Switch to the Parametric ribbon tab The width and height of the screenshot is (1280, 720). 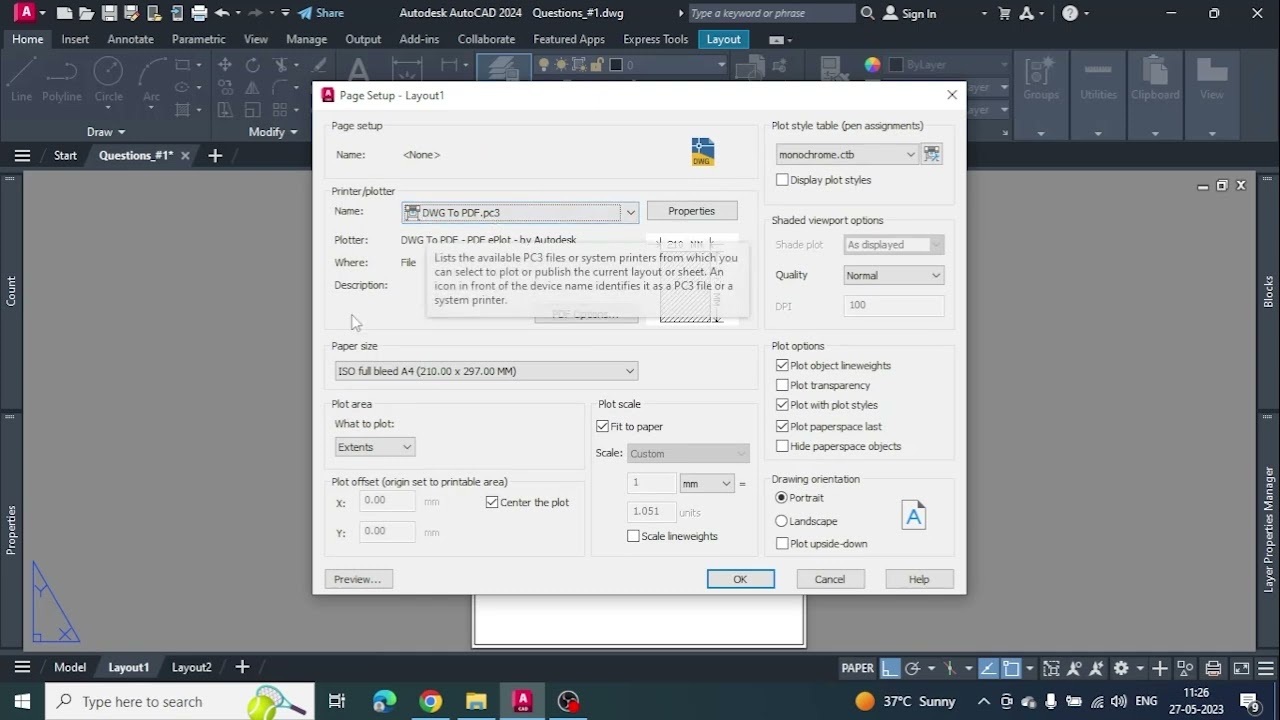pos(198,39)
